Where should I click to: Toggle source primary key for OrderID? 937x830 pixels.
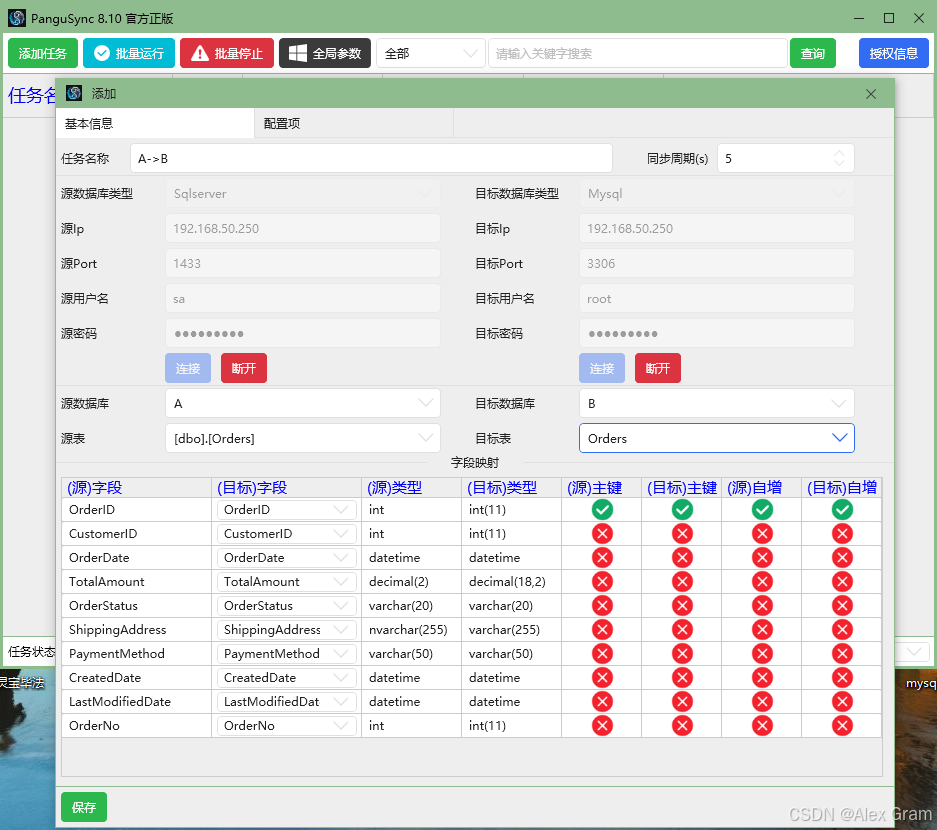tap(602, 510)
